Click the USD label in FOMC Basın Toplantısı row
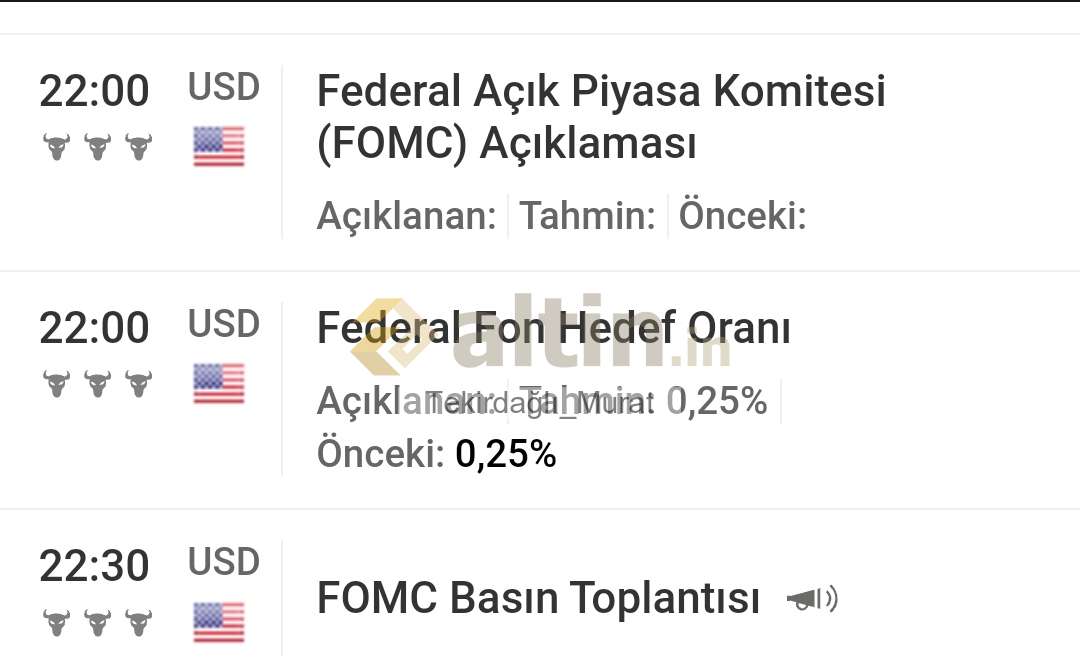The image size is (1080, 670). pos(224,562)
